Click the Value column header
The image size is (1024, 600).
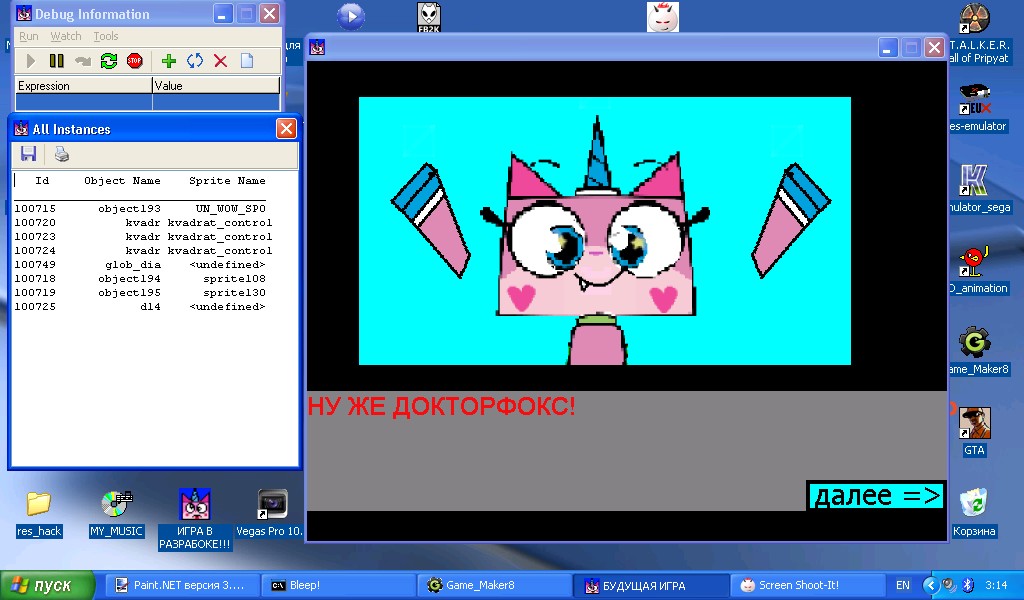pyautogui.click(x=216, y=86)
